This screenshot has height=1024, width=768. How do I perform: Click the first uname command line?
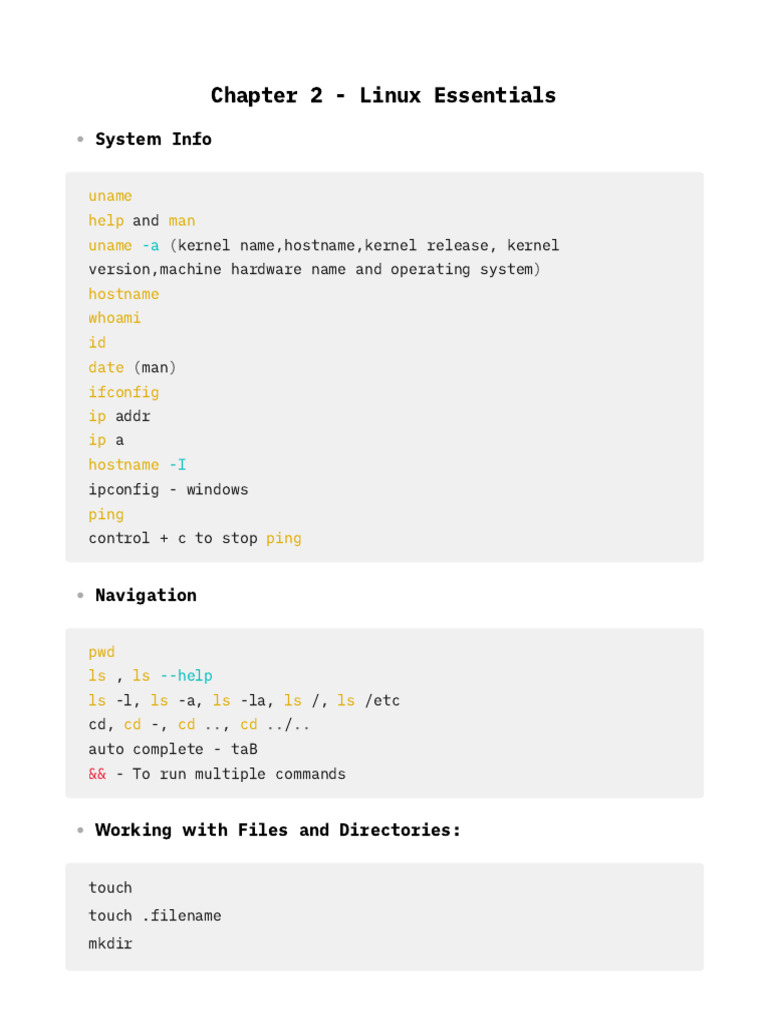(x=110, y=196)
